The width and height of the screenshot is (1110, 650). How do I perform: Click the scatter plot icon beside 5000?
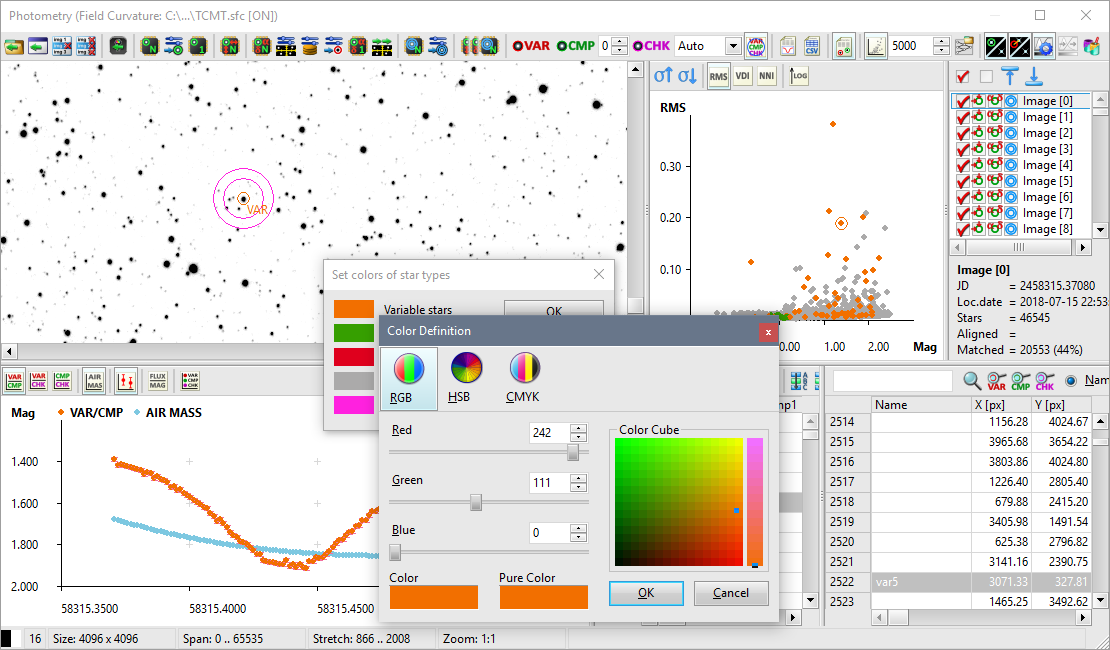tap(876, 47)
